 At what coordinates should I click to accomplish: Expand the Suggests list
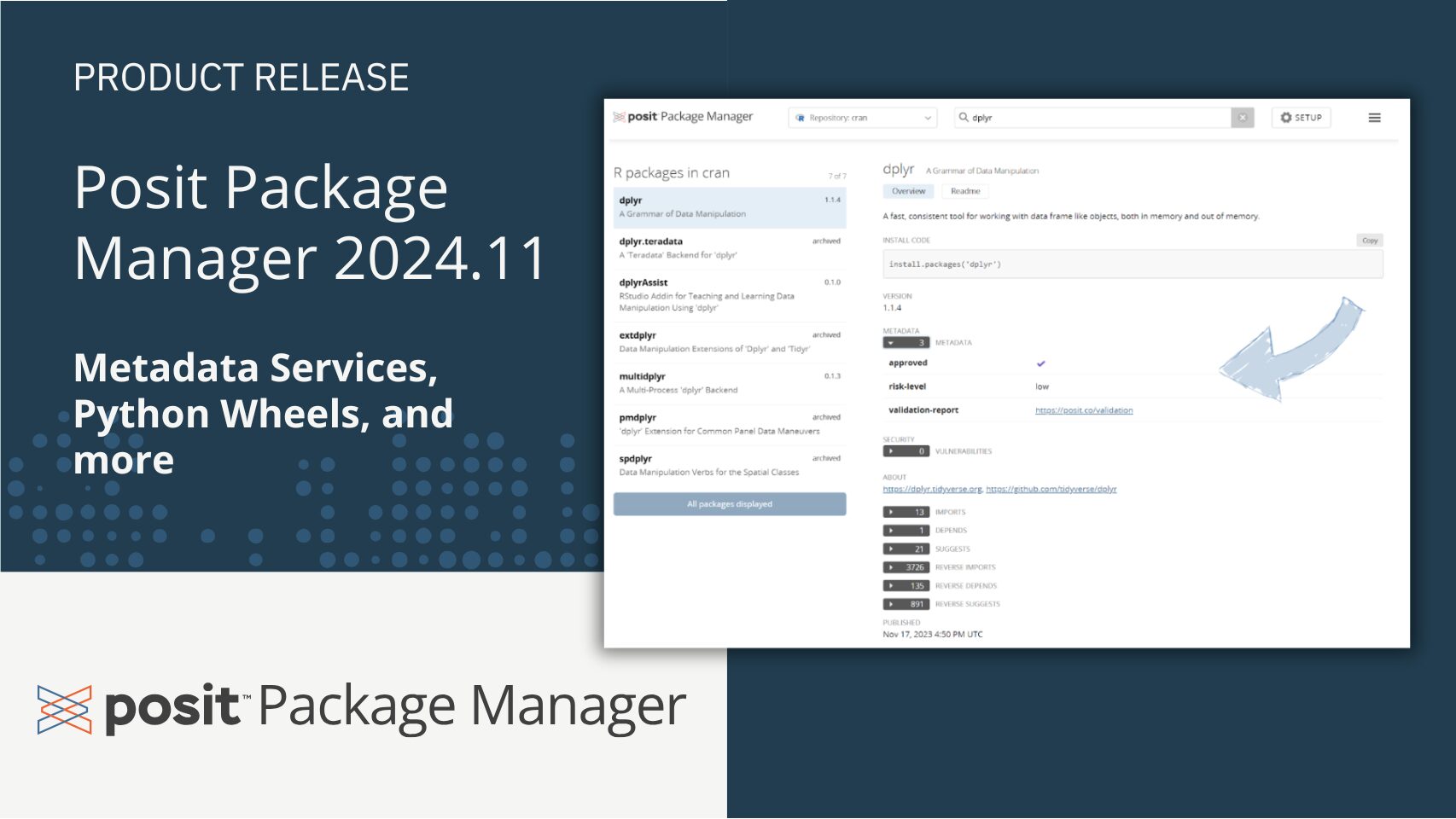[906, 549]
